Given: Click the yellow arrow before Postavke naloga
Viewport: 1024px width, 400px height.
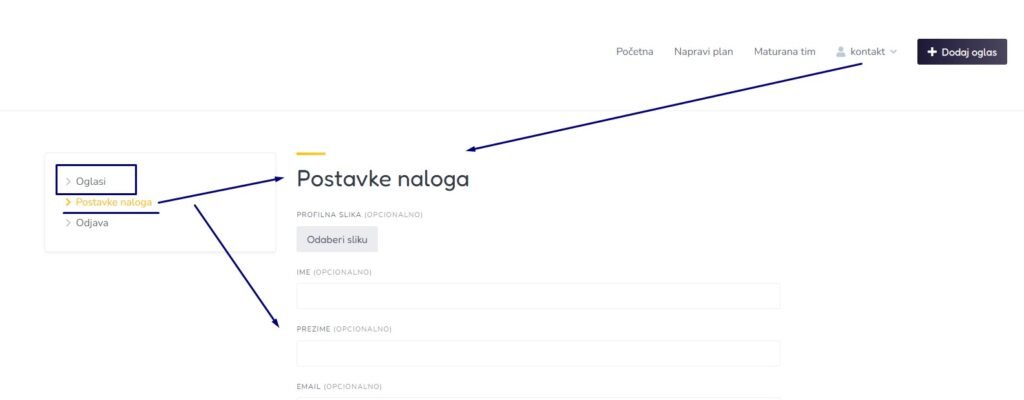Looking at the screenshot, I should pos(68,202).
